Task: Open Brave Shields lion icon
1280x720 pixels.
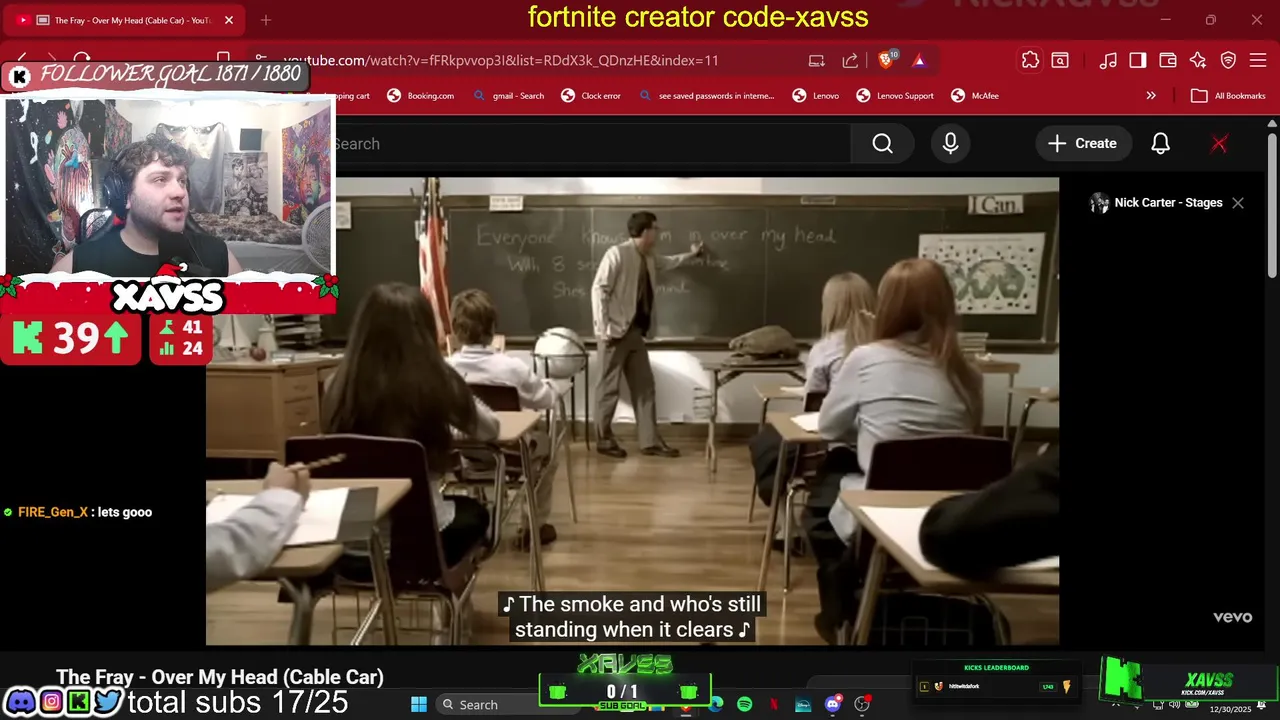Action: (x=886, y=60)
